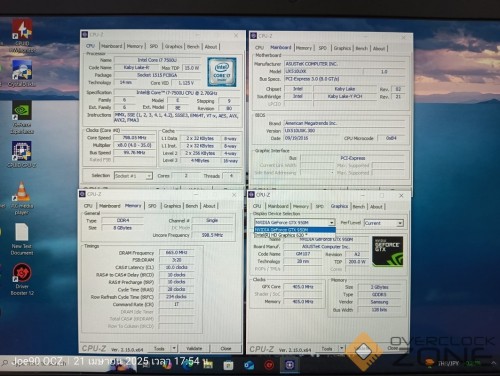The width and height of the screenshot is (500, 376).
Task: Open the Tools dropdown arrow in the memory window
Action: (x=174, y=348)
